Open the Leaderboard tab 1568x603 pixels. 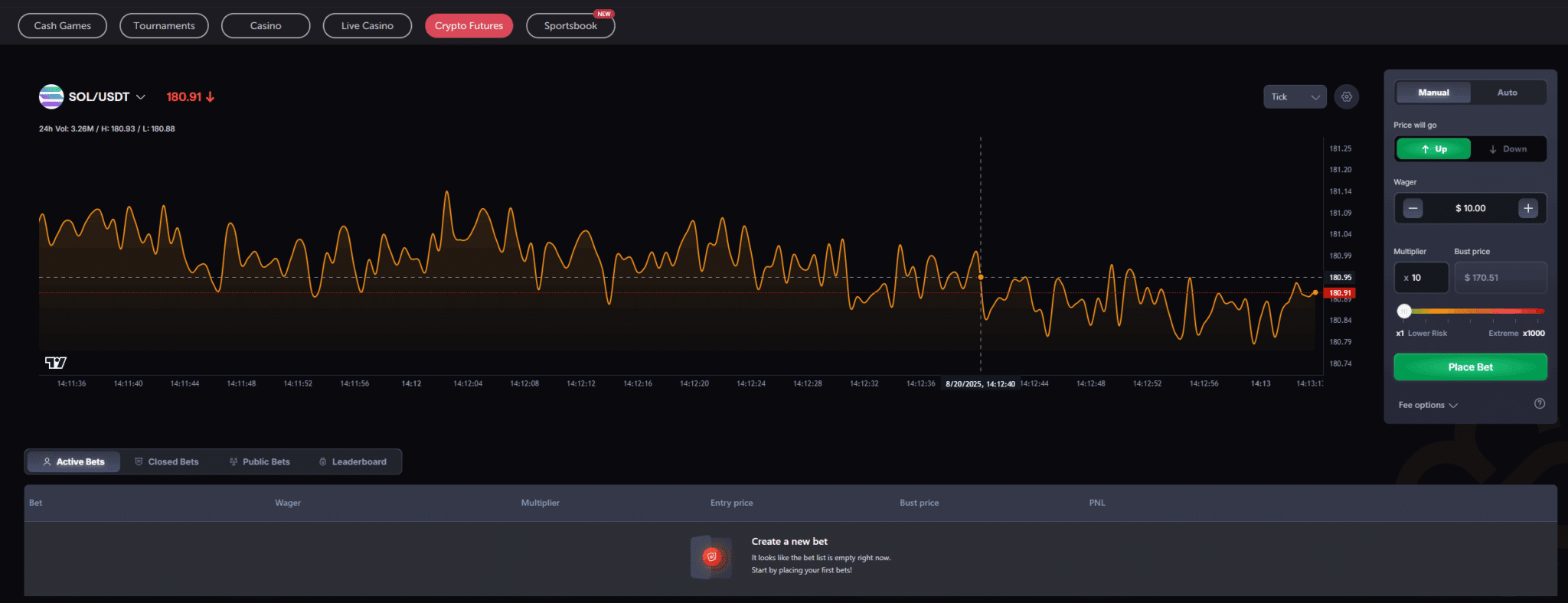tap(352, 461)
